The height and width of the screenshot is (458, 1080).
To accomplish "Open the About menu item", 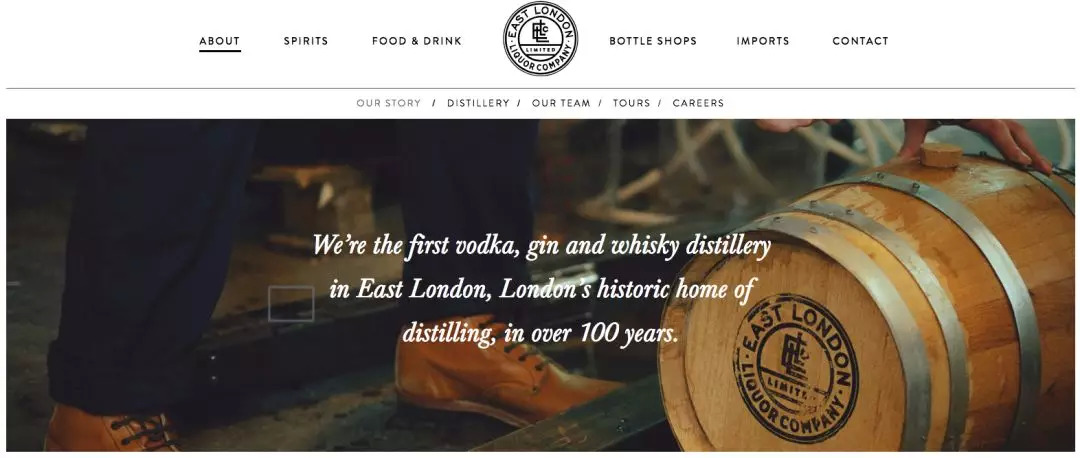I will click(x=220, y=41).
